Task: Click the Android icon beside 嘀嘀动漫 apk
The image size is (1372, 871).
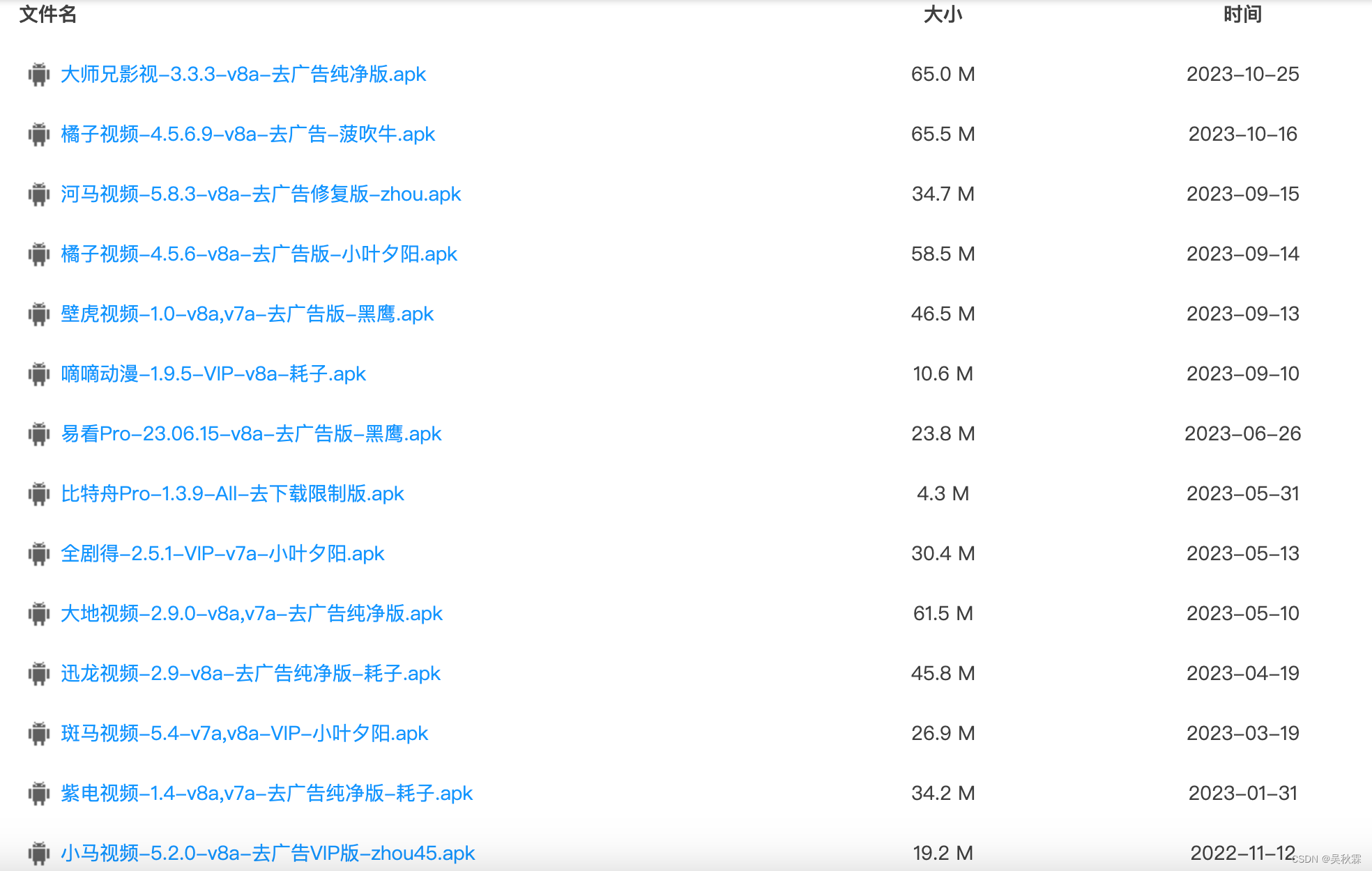Action: coord(39,373)
